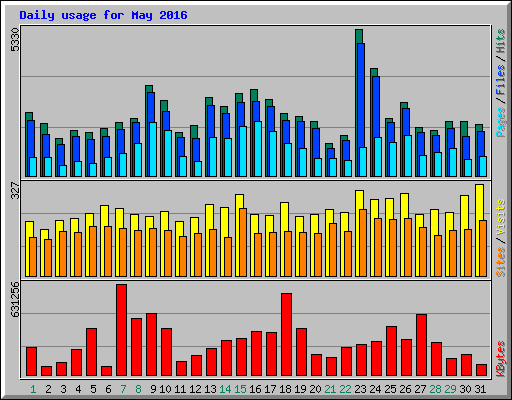512x400 pixels.
Task: Click the orange 'Sites' legend label
Action: point(501,262)
